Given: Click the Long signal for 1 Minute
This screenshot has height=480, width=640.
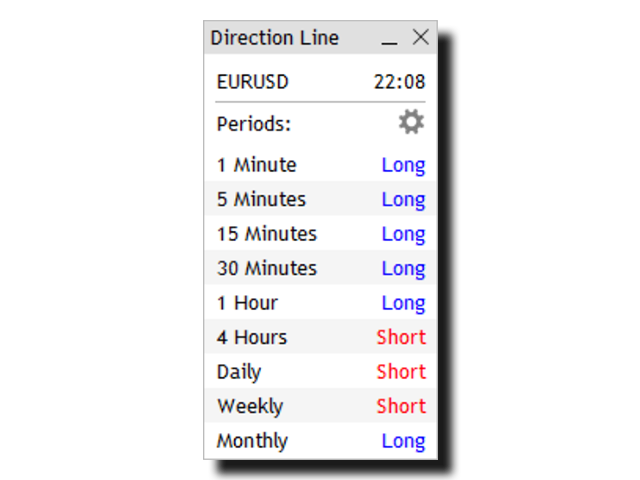Looking at the screenshot, I should pos(403,166).
